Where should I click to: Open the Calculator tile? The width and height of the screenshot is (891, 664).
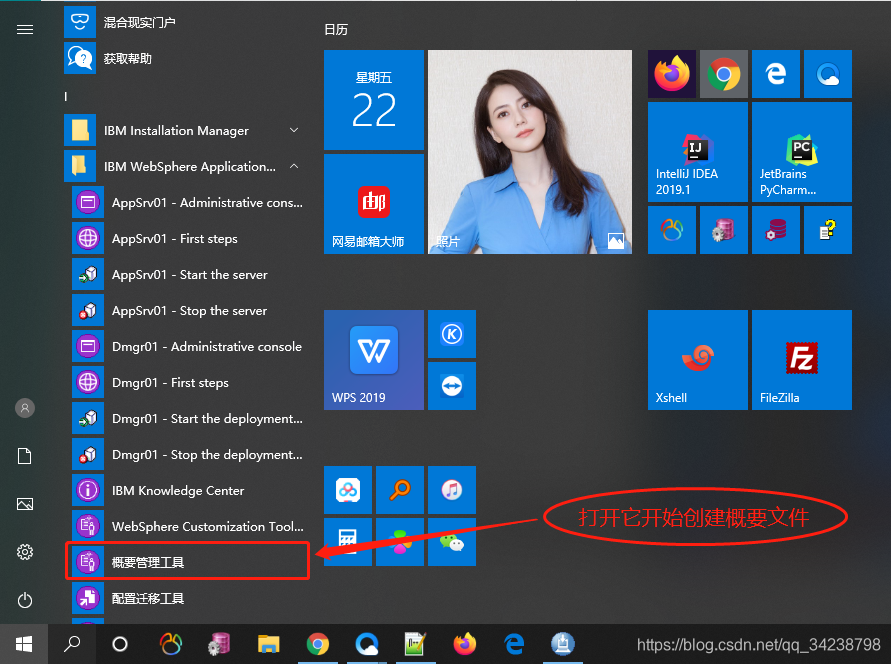348,541
